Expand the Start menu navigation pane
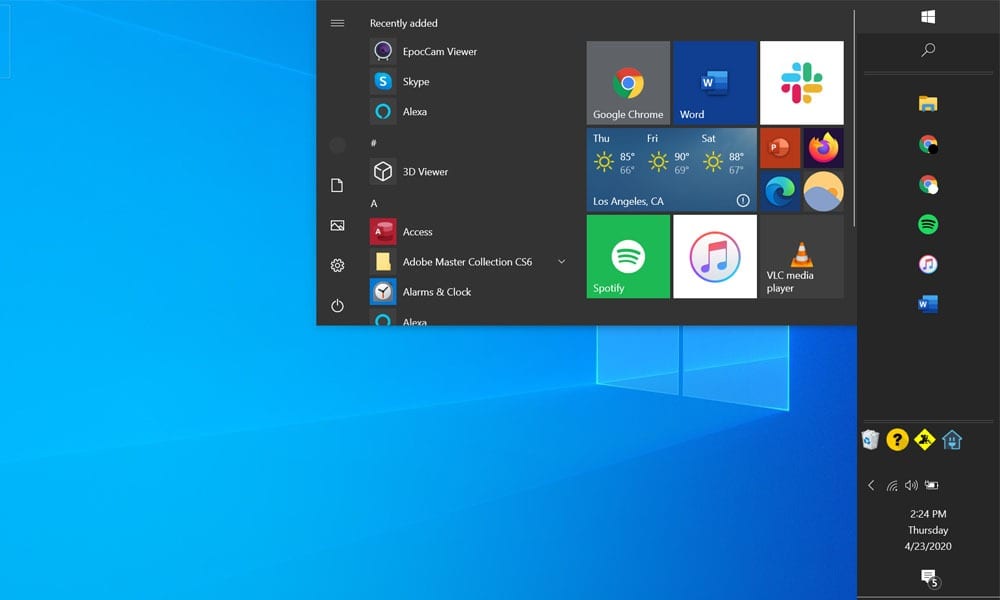Viewport: 1000px width, 600px height. click(x=337, y=23)
